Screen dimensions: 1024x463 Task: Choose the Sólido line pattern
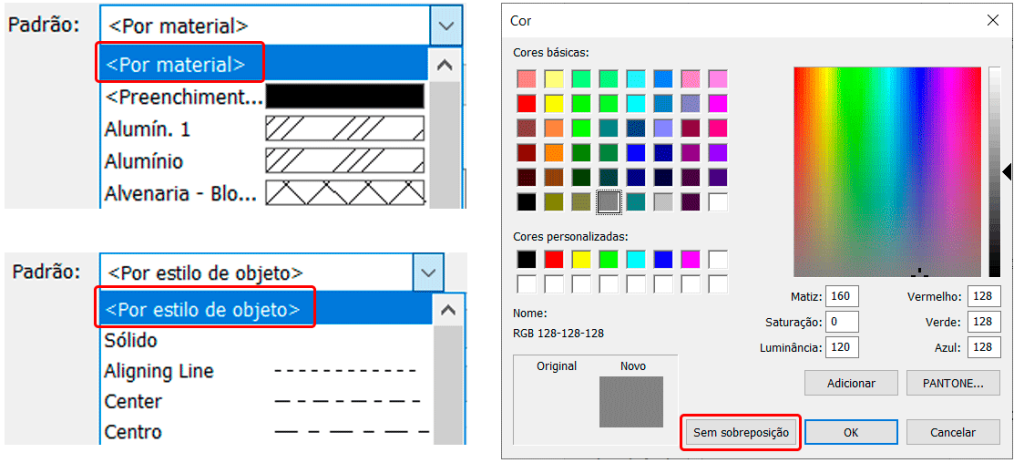click(264, 340)
